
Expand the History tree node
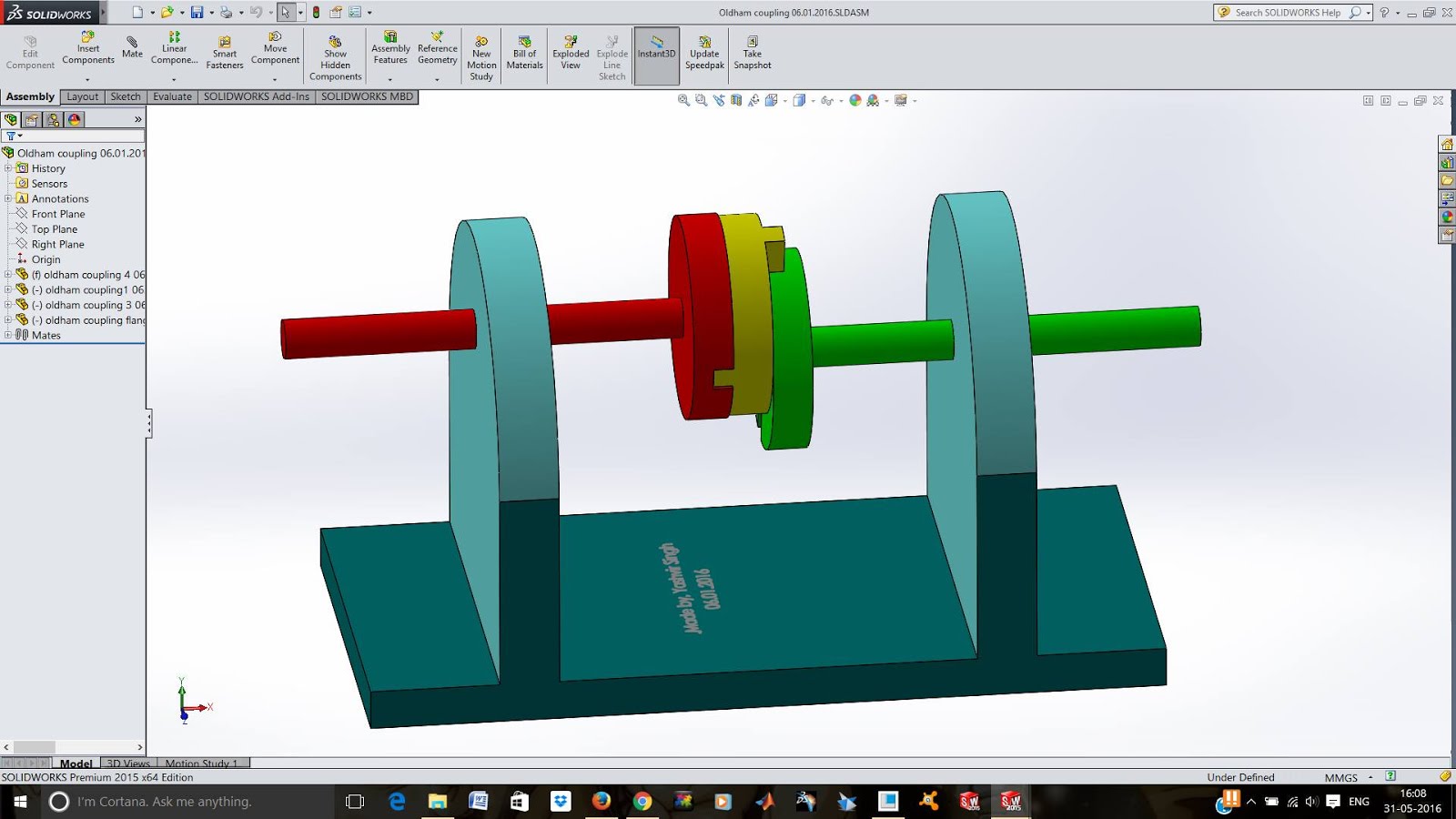pos(9,167)
